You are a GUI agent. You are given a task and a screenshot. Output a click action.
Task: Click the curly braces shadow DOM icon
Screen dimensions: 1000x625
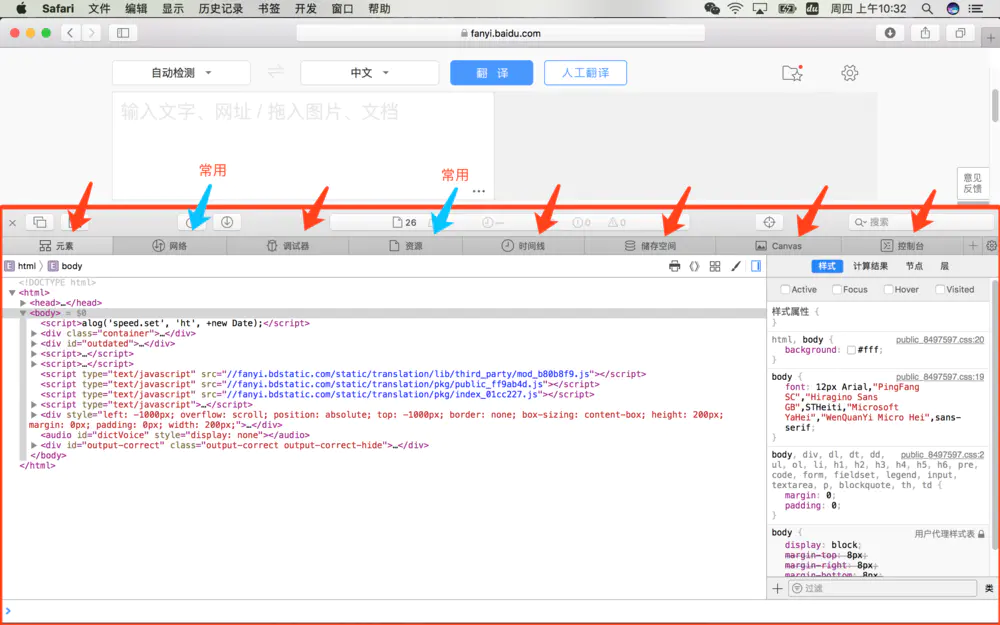click(695, 266)
